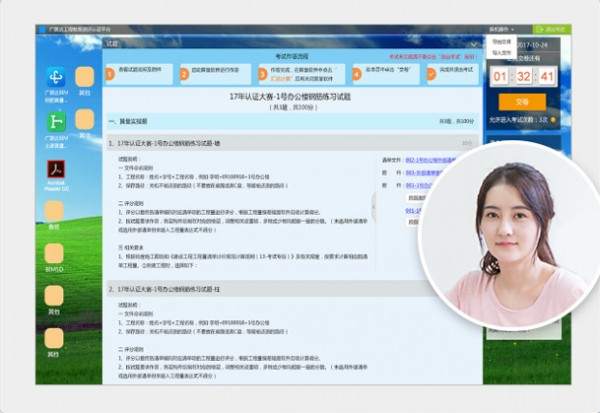Viewport: 600px width, 413px height.
Task: Launch the Acrobat Reader DC desktop icon
Action: (55, 169)
